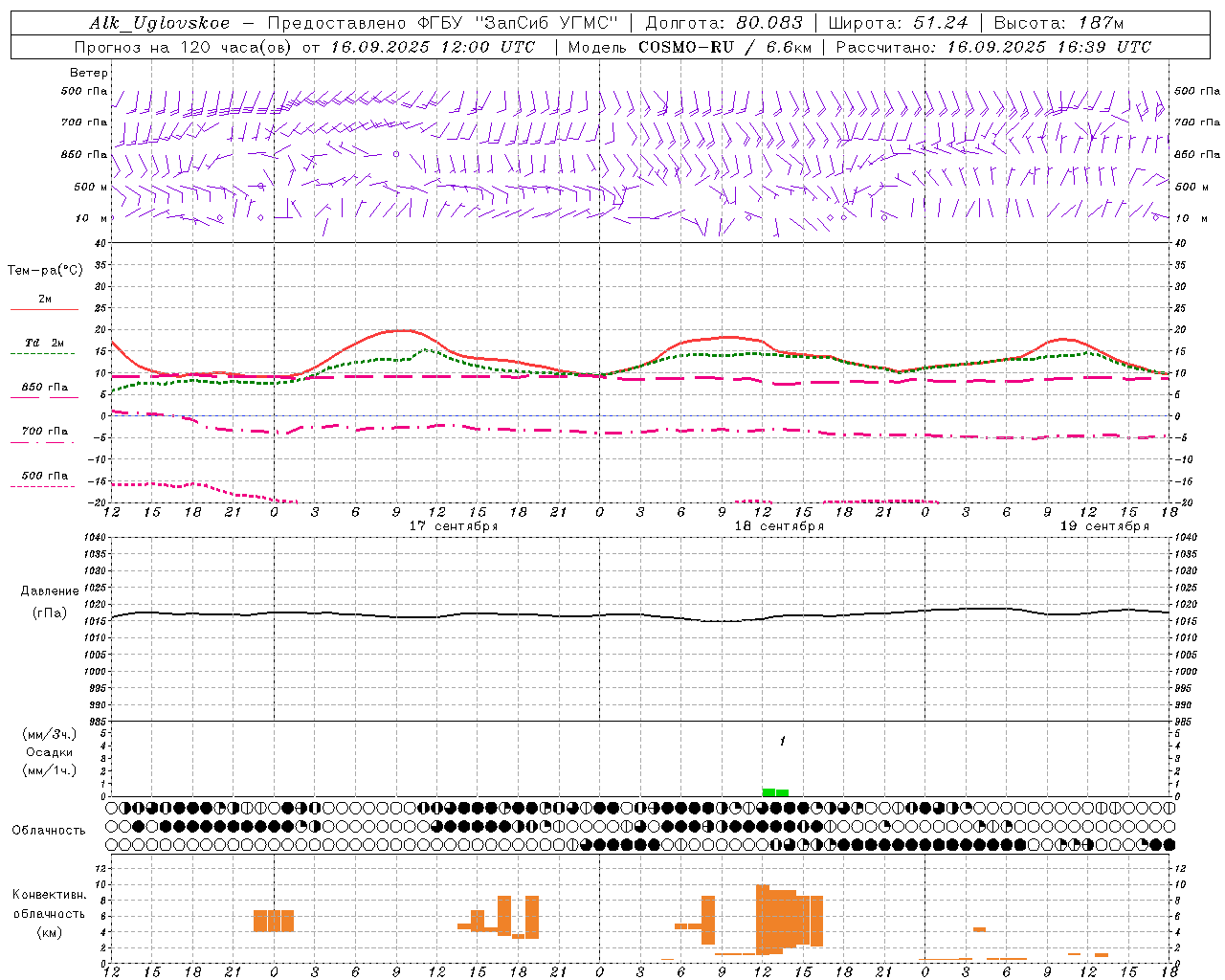The image size is (1225, 980).
Task: Click the precipitation value 1 above green bars
Action: 782,741
